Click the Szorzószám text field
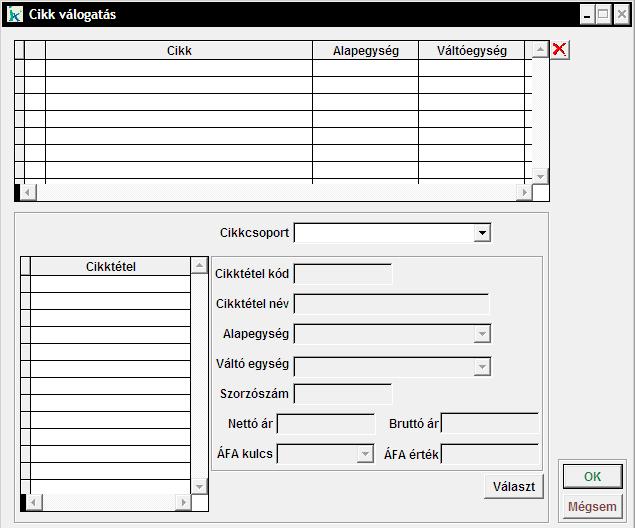Viewport: 635px width, 528px height. [x=343, y=394]
